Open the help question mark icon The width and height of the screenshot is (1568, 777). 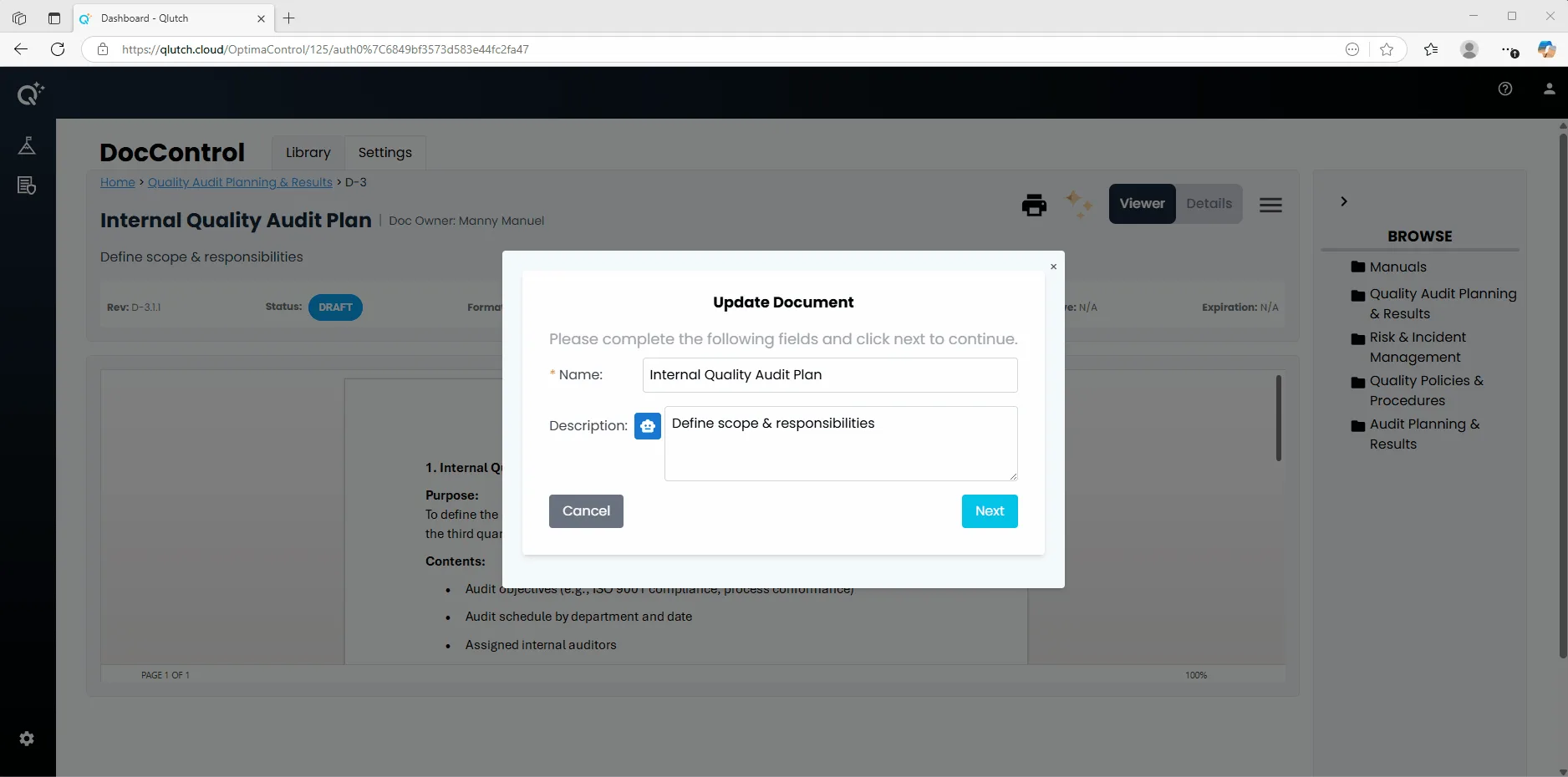click(1505, 89)
